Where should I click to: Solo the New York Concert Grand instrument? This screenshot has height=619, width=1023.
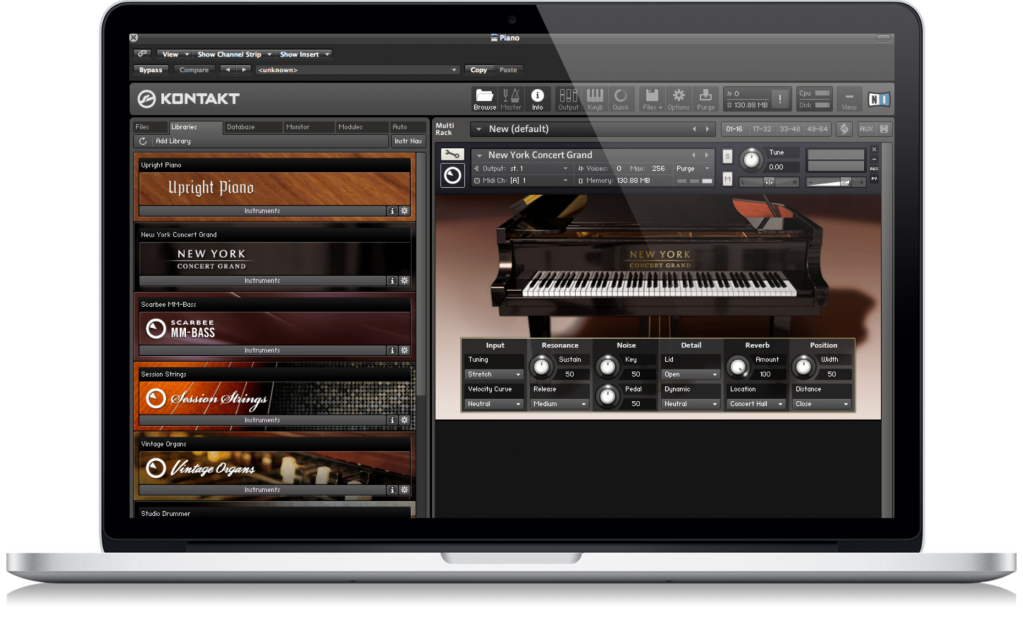(727, 157)
